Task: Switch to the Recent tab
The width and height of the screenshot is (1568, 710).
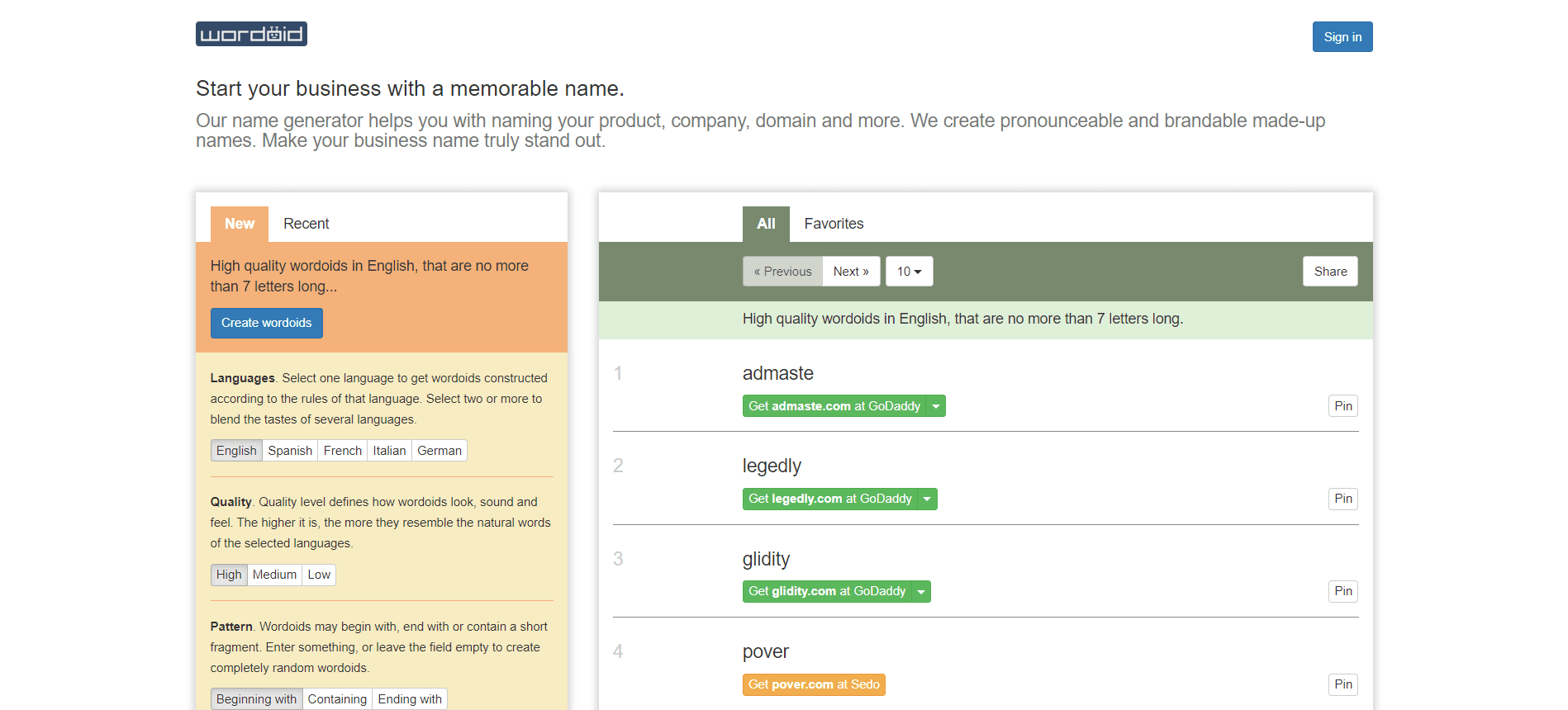Action: click(x=306, y=224)
